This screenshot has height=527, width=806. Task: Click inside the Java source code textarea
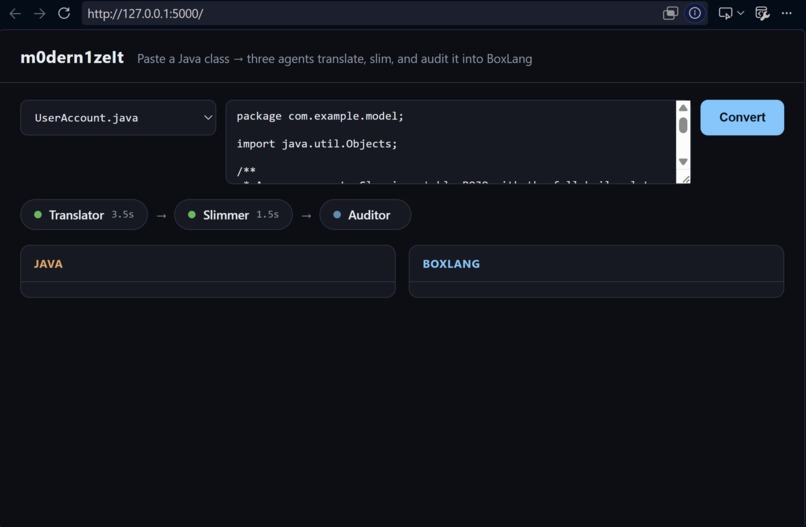[x=451, y=142]
